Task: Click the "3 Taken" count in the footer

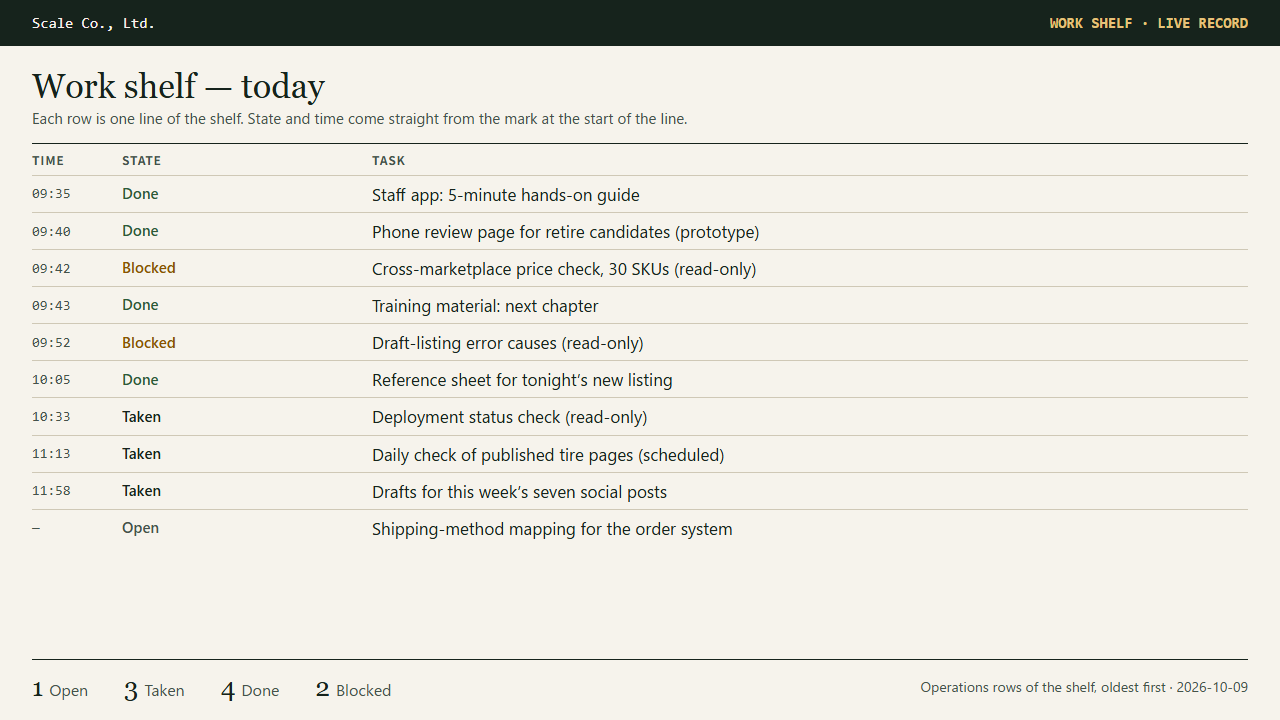Action: [x=154, y=690]
